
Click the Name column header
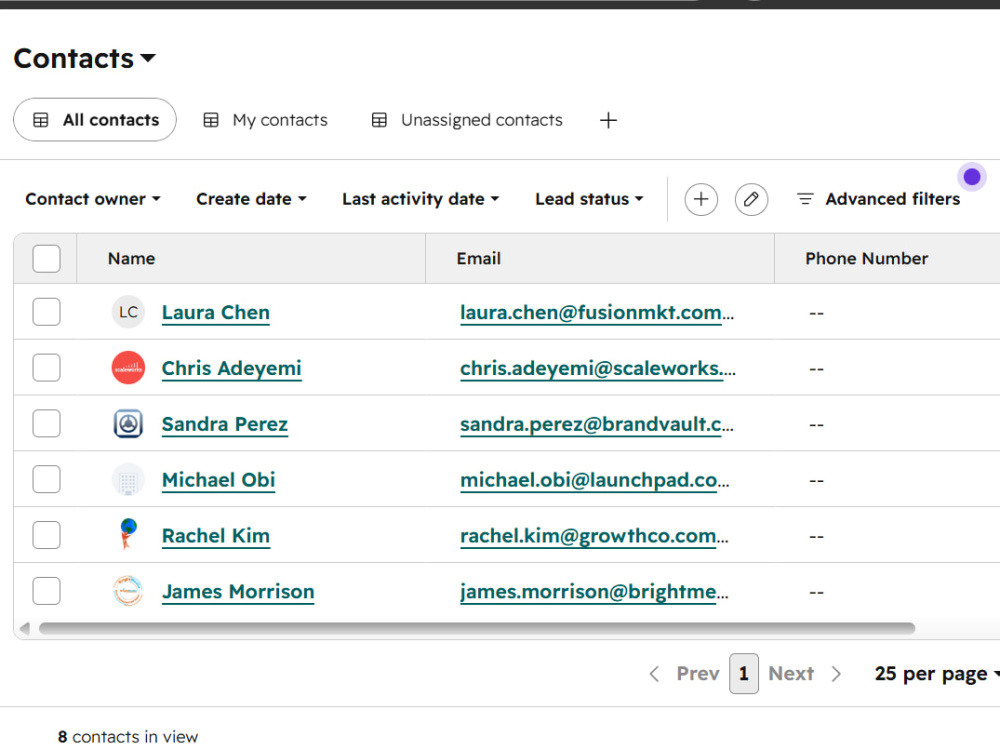pos(251,258)
